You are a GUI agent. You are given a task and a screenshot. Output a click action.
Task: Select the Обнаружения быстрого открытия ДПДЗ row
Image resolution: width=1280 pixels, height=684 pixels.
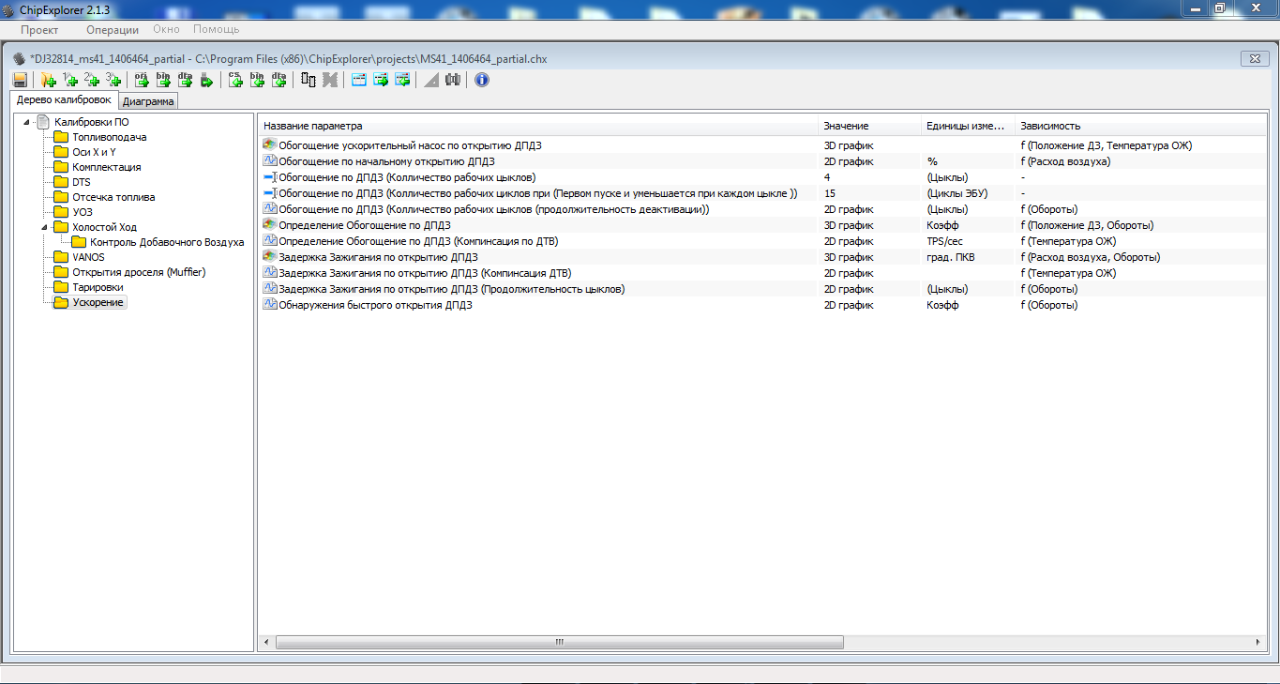pyautogui.click(x=375, y=305)
